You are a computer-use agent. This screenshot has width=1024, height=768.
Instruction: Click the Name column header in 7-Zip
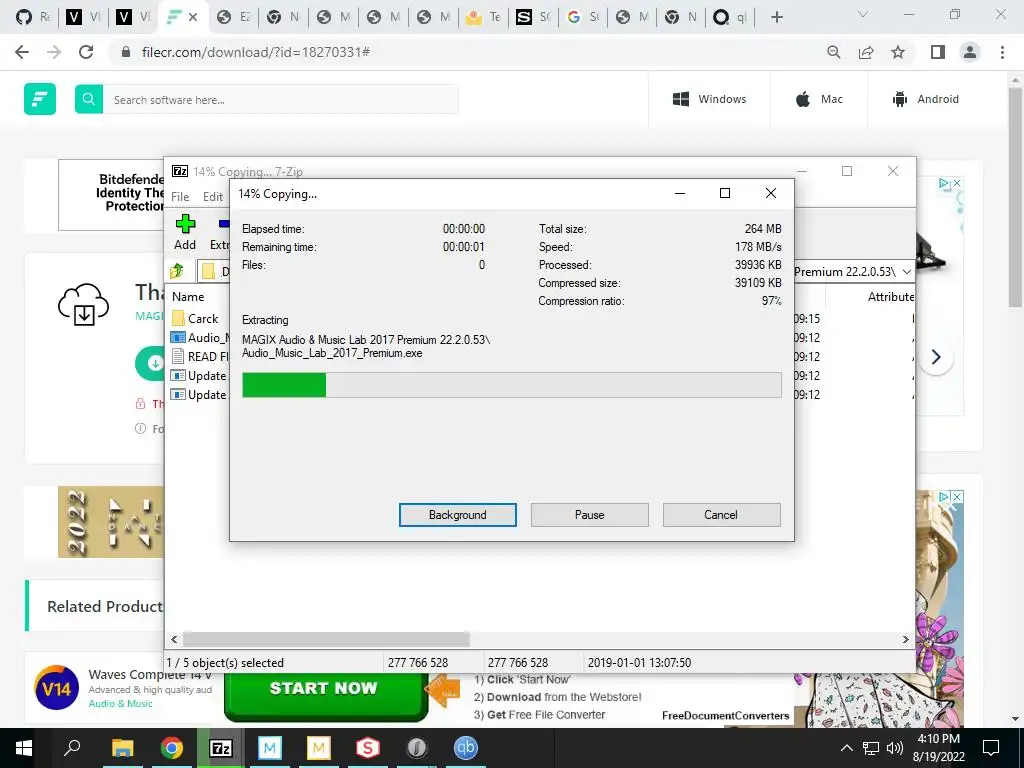(x=188, y=296)
